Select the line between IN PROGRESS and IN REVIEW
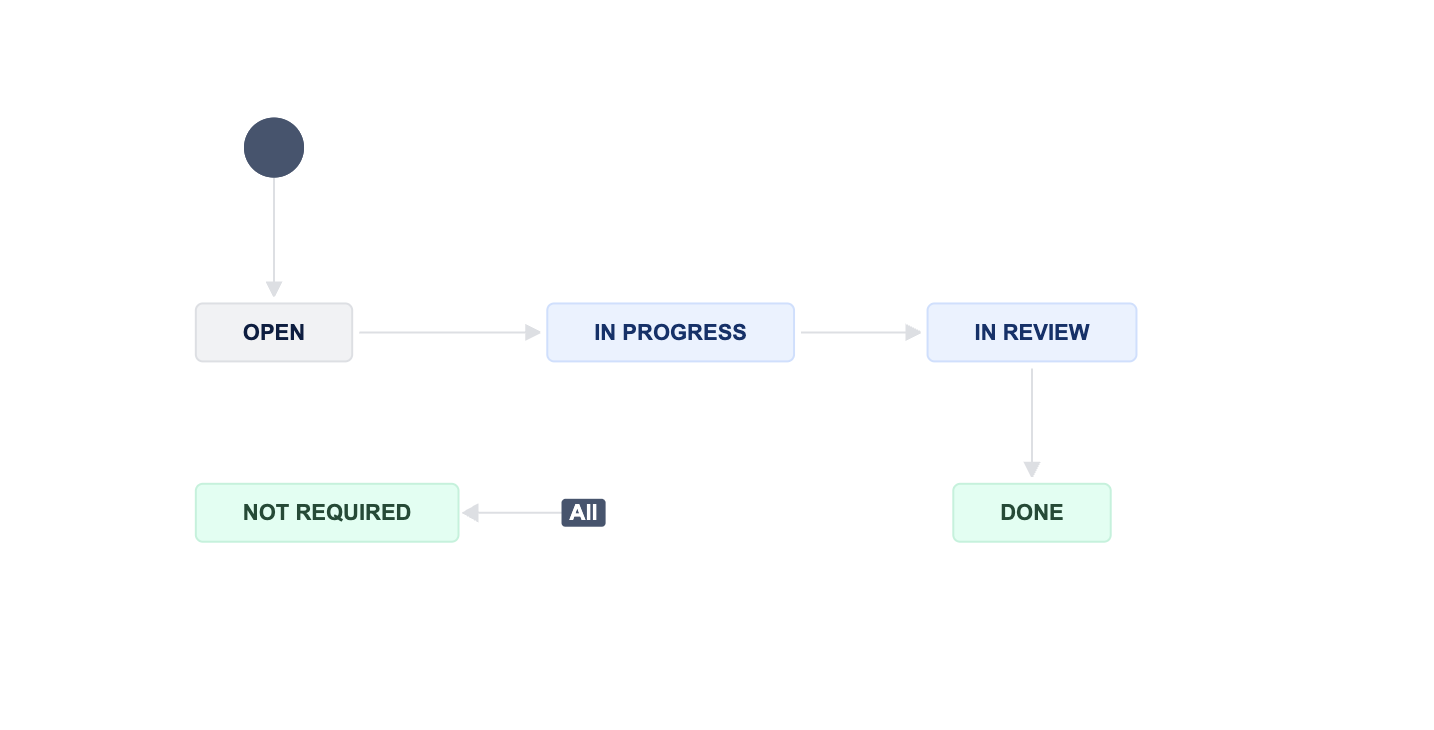 click(853, 332)
